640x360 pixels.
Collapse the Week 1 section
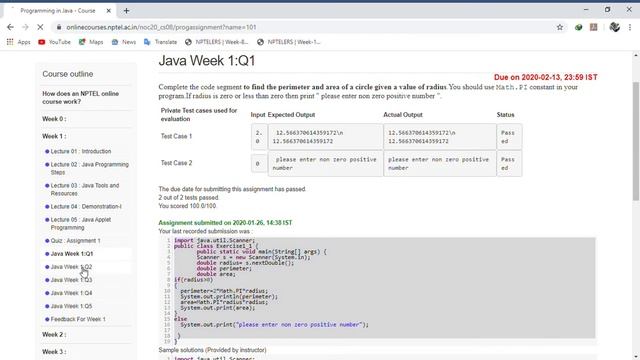point(54,136)
